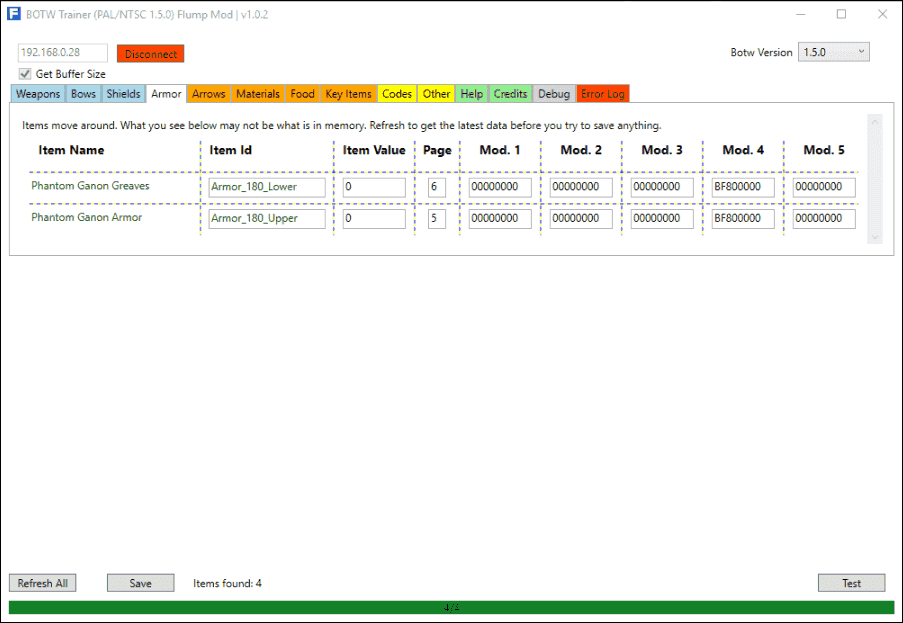The width and height of the screenshot is (903, 623).
Task: Minimize the BOTW Trainer window
Action: [800, 14]
